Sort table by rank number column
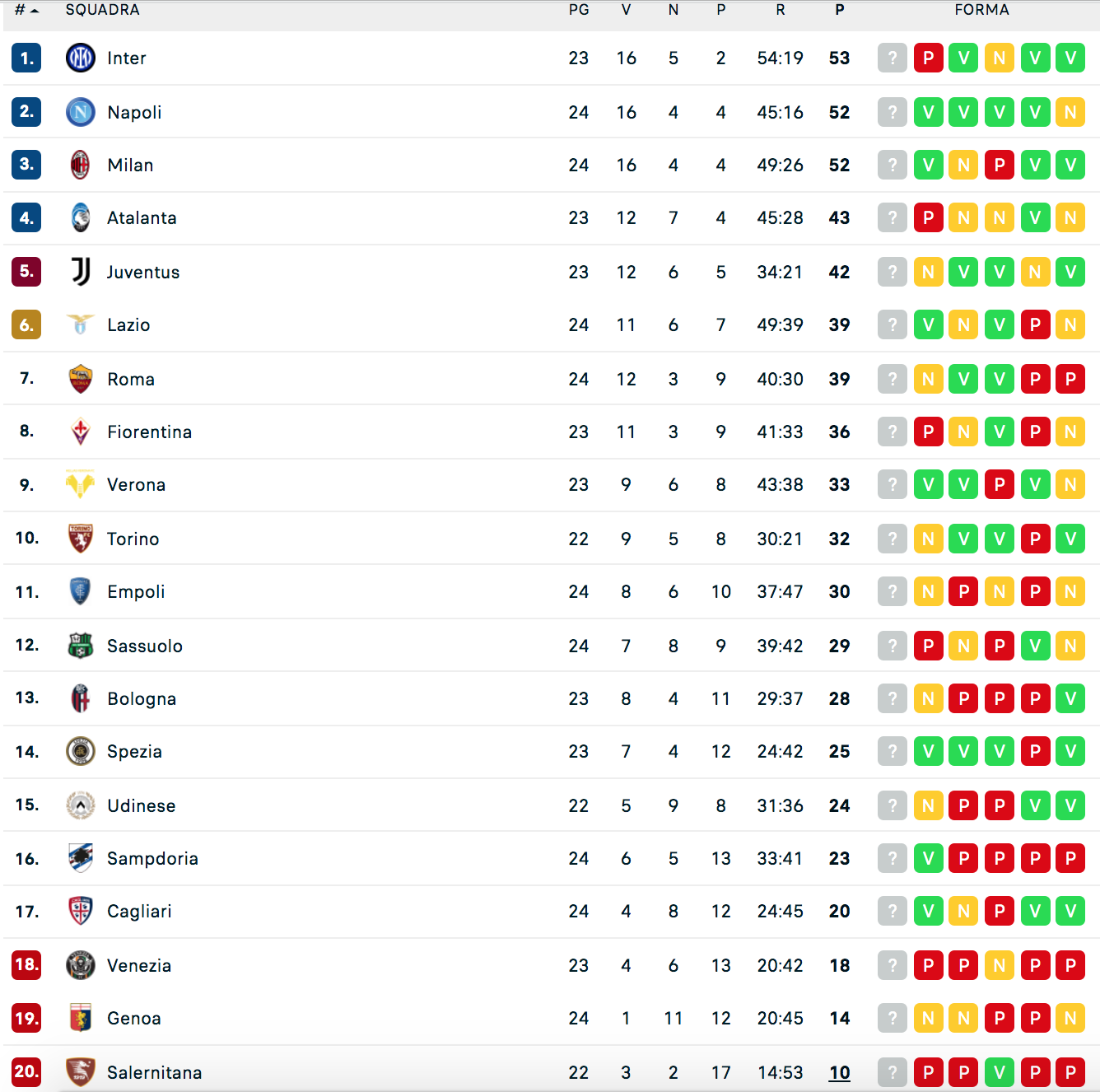The image size is (1100, 1092). 26,10
